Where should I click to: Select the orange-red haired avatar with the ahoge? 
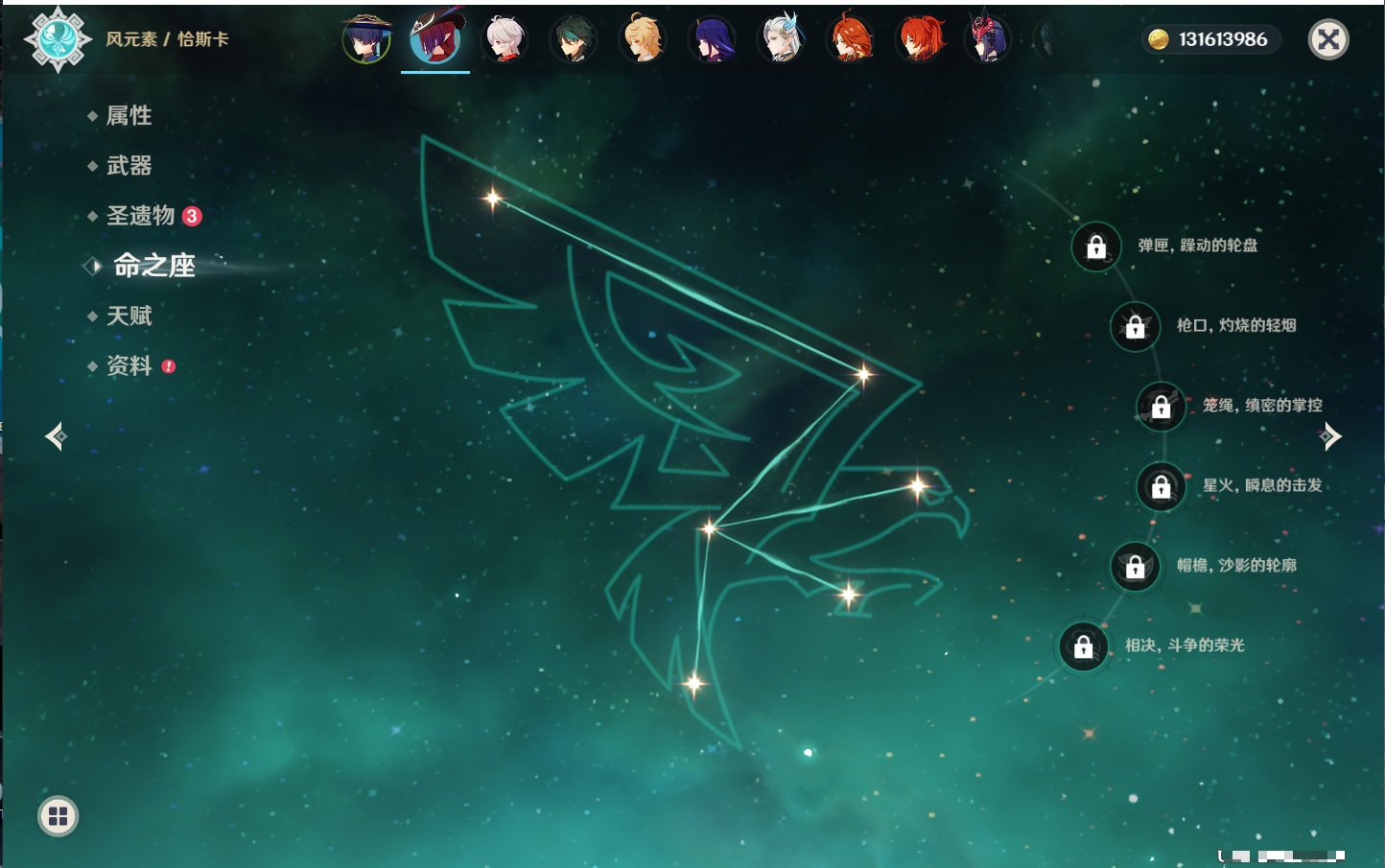[x=851, y=39]
